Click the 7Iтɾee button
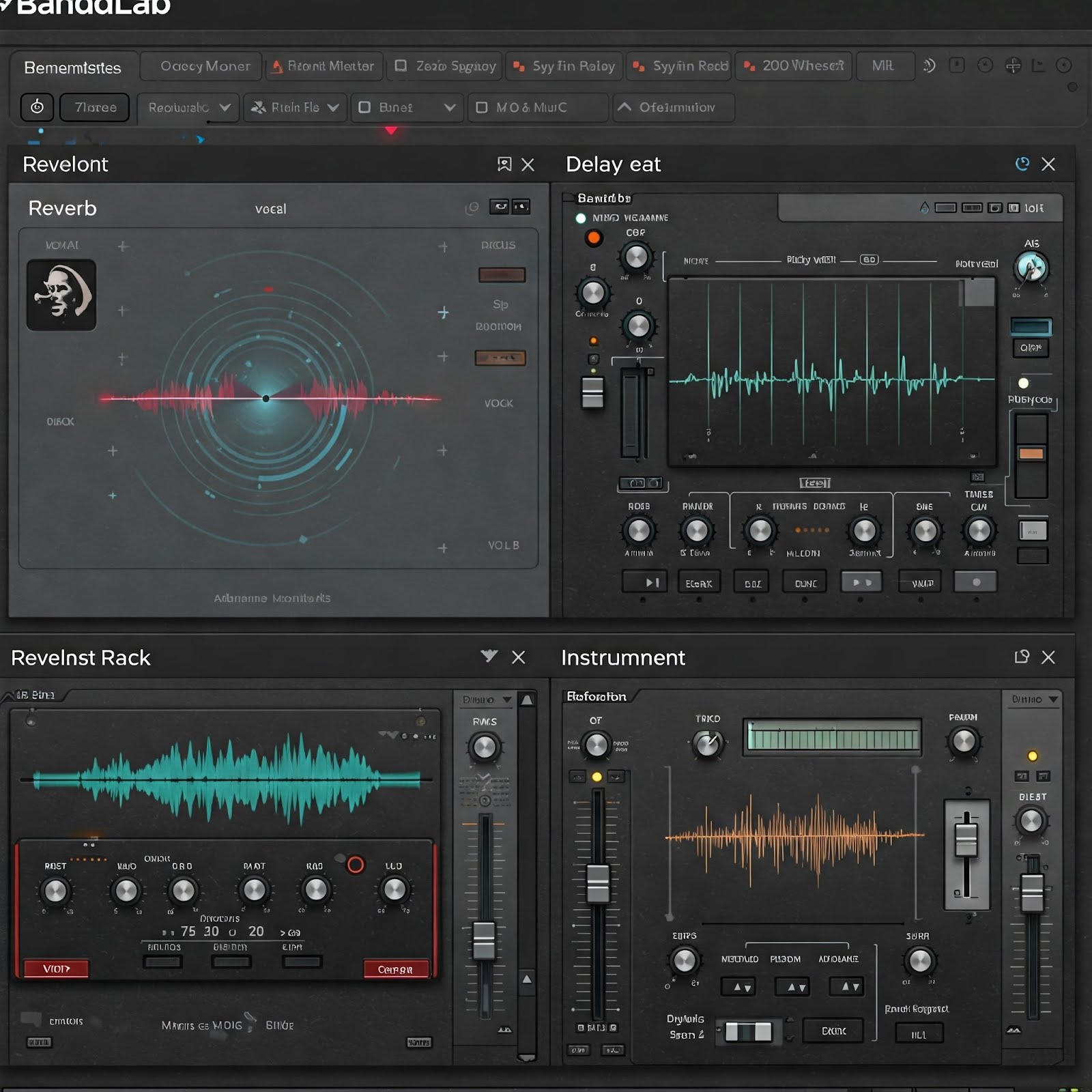 point(94,108)
